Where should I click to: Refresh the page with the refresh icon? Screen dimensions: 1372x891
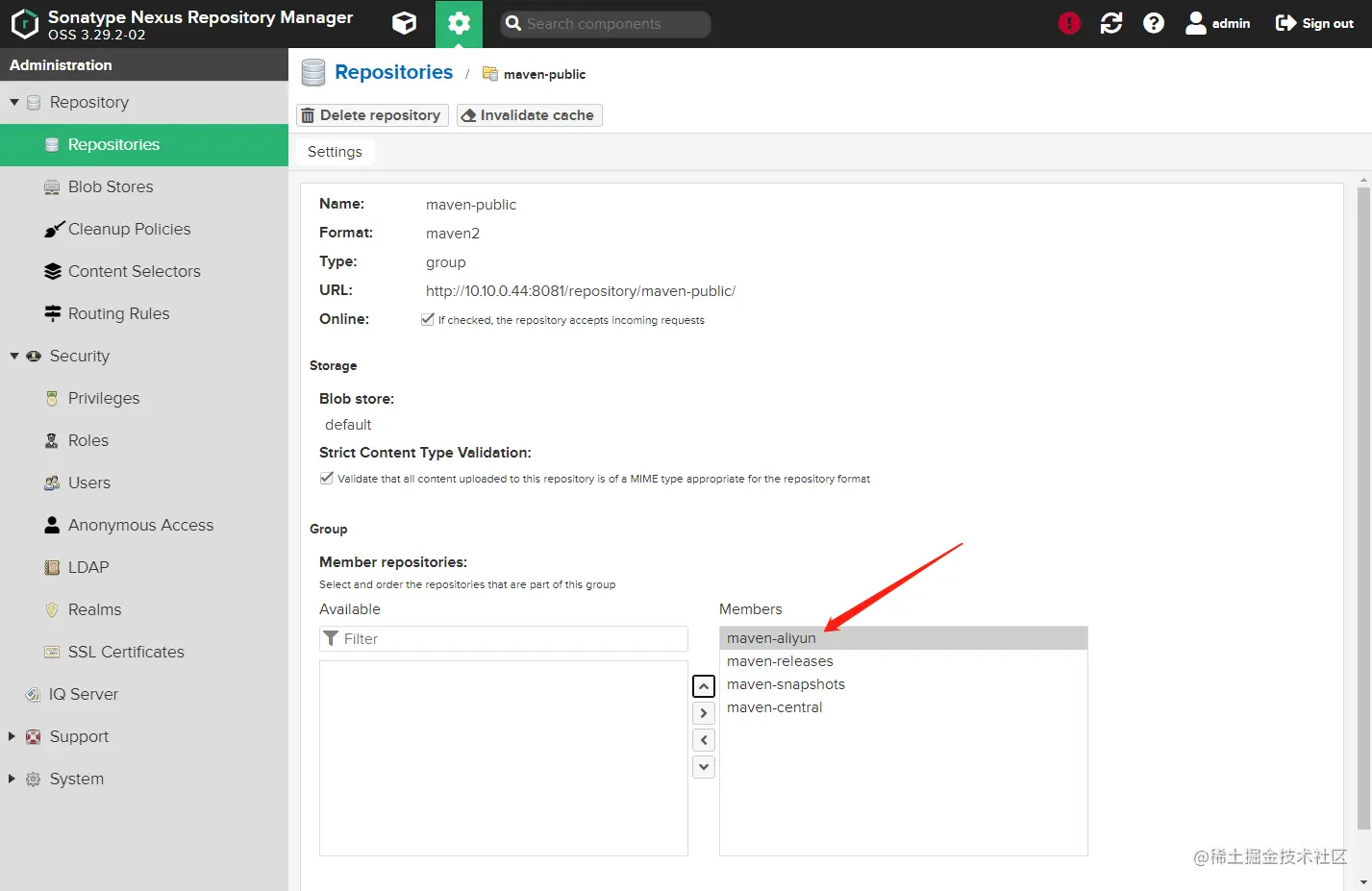pos(1111,23)
